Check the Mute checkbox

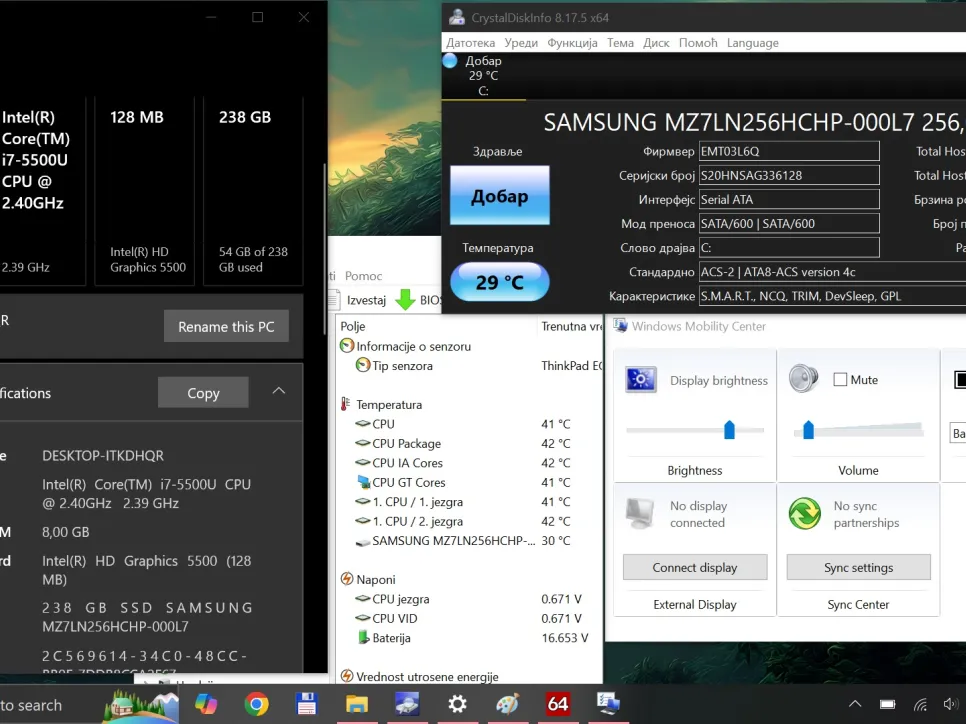840,380
